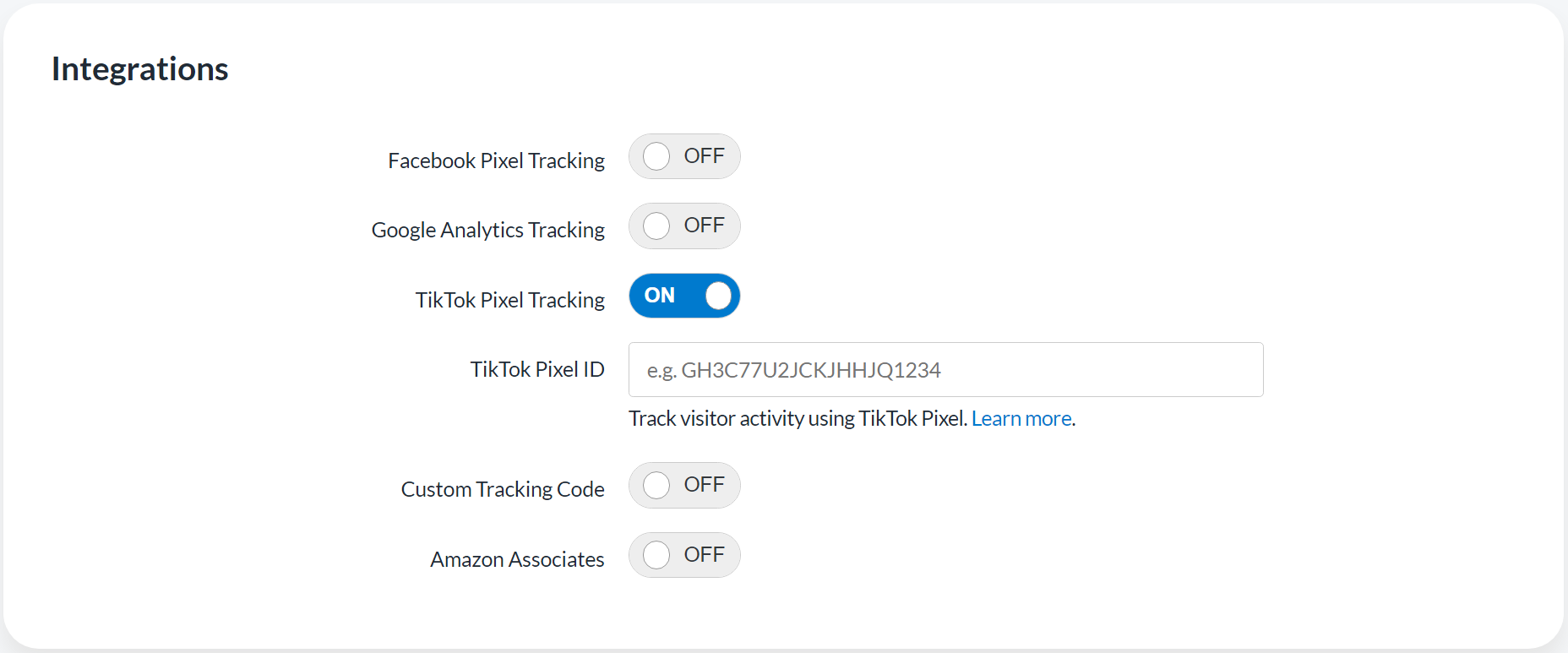The height and width of the screenshot is (653, 1568).
Task: Click the 'Track visitor activity' helper text
Action: [798, 418]
